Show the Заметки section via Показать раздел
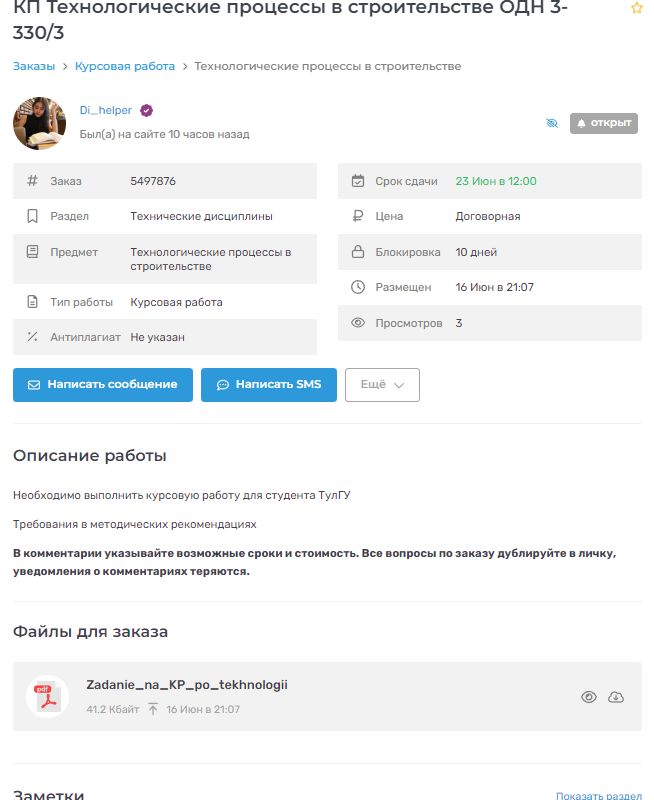 pyautogui.click(x=598, y=796)
